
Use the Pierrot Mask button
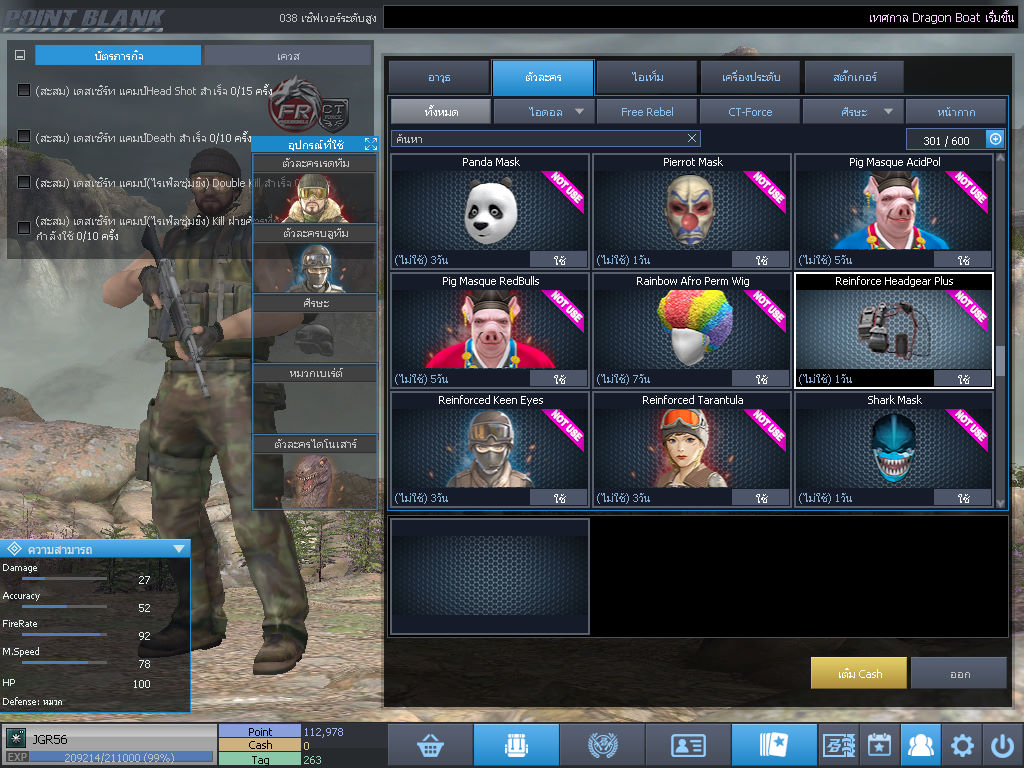(x=761, y=260)
